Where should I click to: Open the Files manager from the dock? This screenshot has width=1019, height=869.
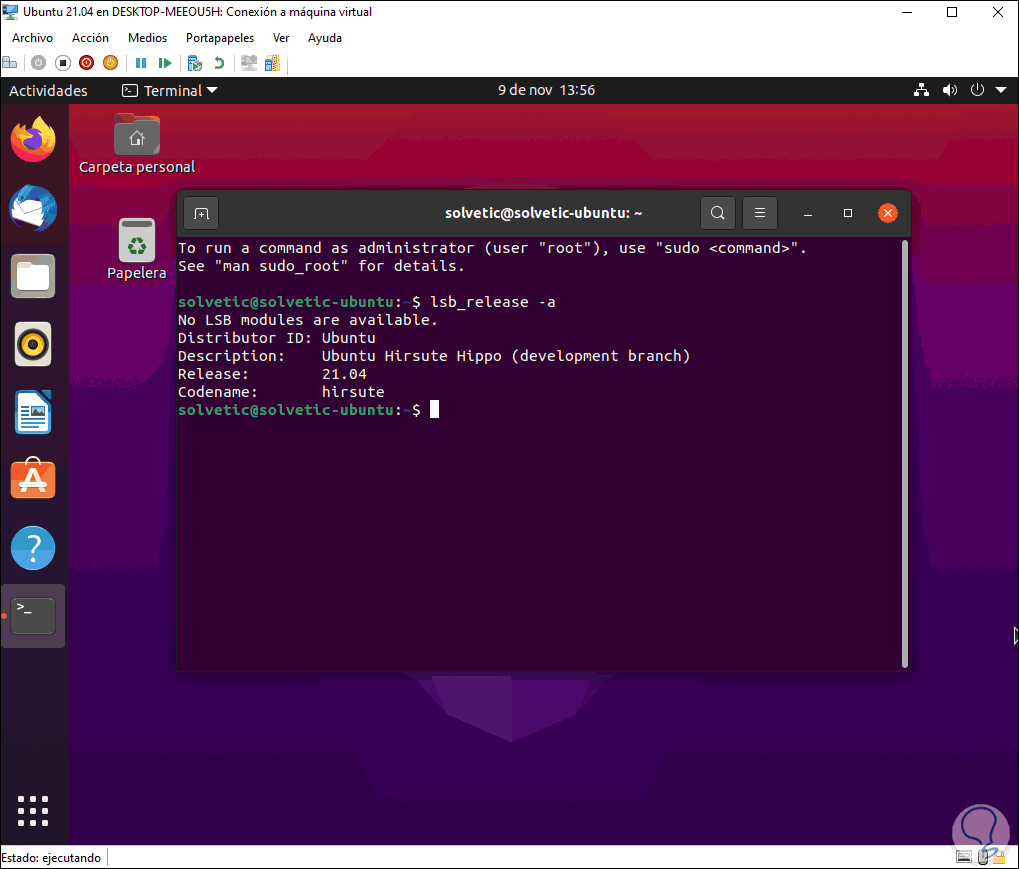(x=33, y=276)
